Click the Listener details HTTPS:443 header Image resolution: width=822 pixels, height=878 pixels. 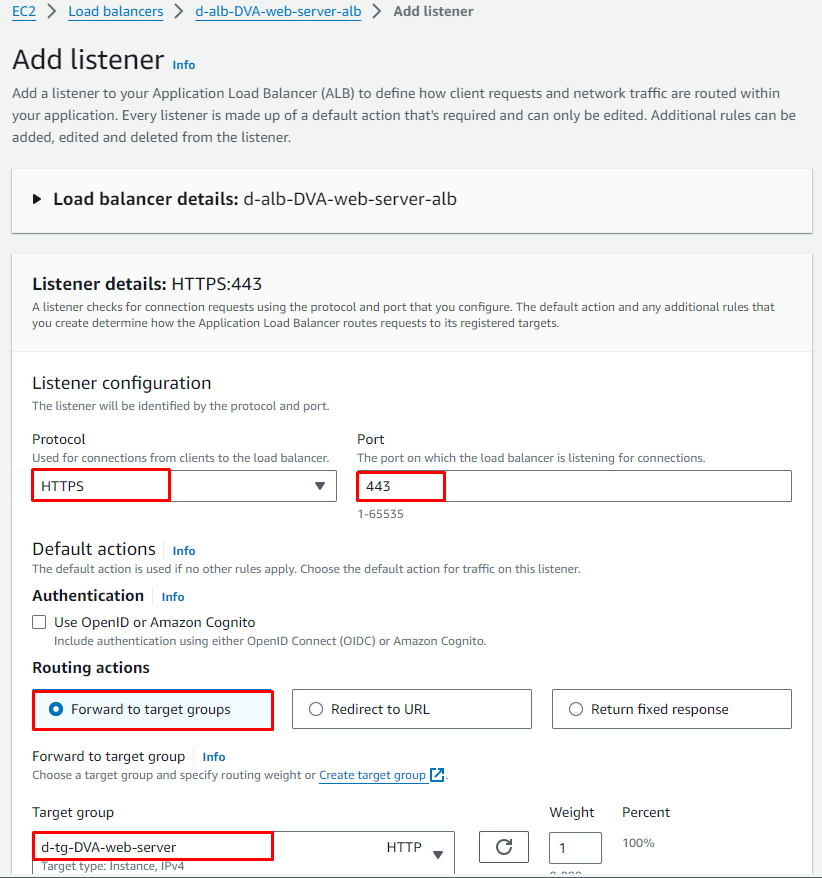[147, 284]
